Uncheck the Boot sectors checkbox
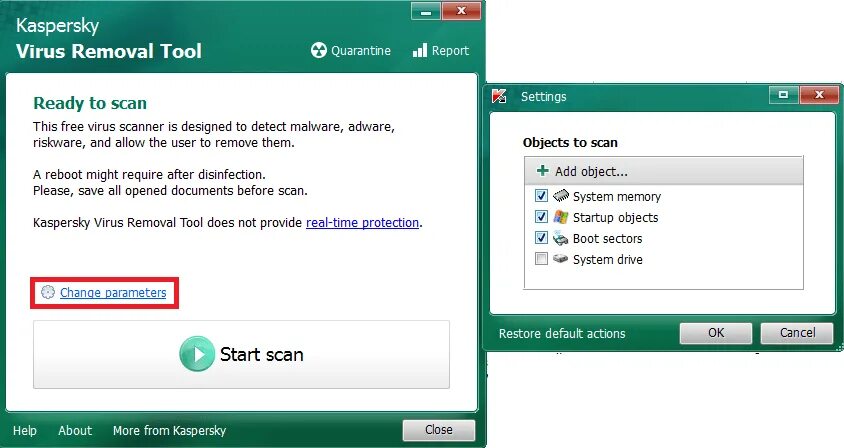 pyautogui.click(x=541, y=237)
